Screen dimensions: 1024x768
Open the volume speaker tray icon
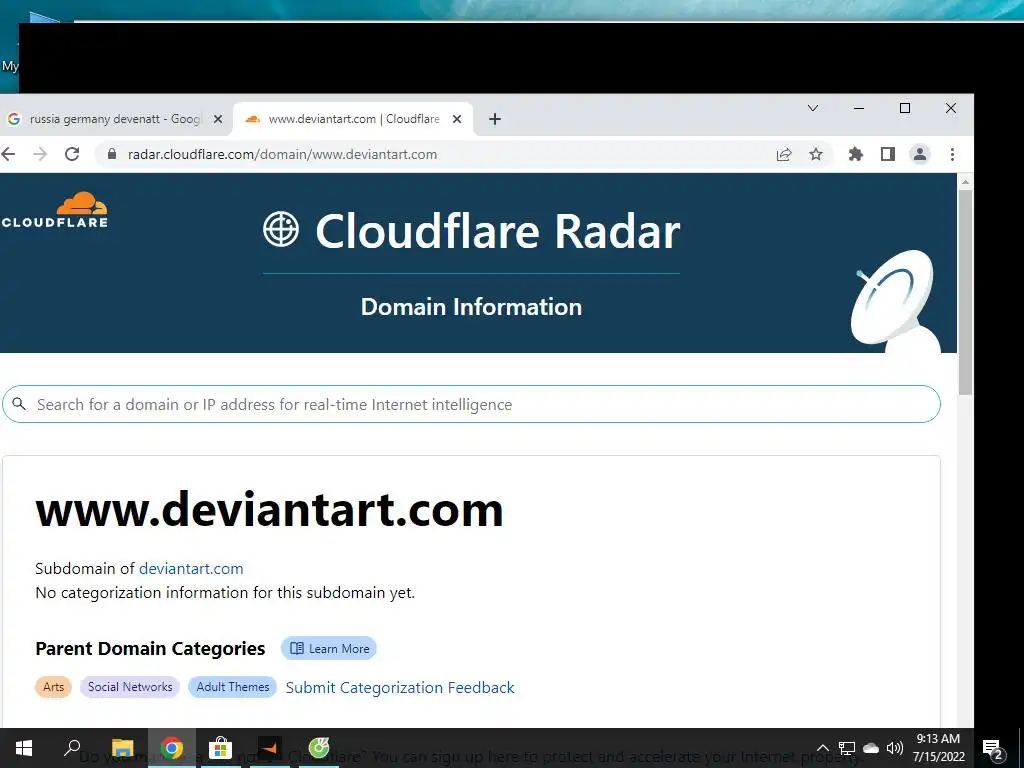point(895,748)
